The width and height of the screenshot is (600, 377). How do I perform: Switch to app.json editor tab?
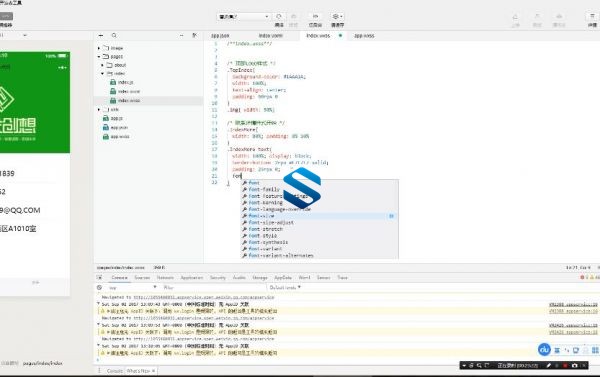(x=220, y=36)
